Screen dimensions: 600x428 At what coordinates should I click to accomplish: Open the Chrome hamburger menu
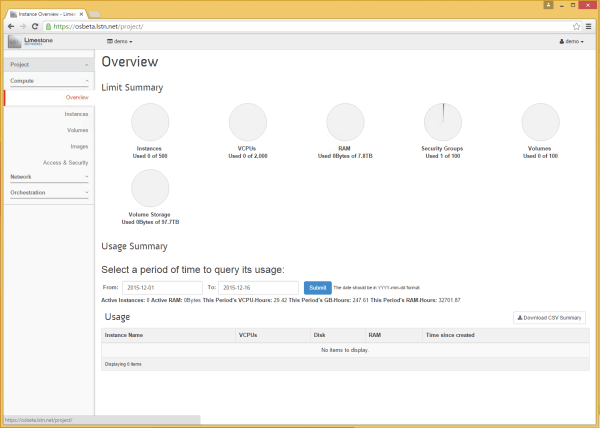[x=589, y=26]
